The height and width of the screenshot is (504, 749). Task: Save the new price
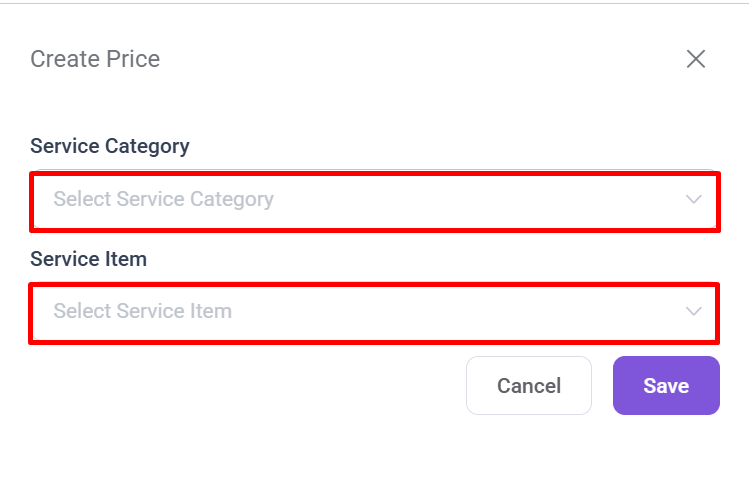[666, 386]
